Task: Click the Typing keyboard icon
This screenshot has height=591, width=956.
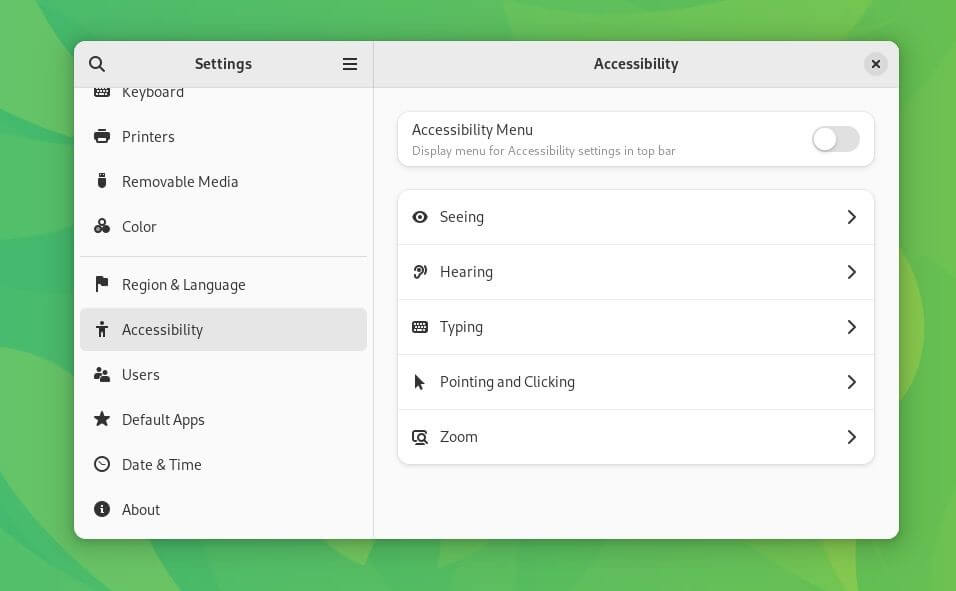Action: tap(420, 326)
